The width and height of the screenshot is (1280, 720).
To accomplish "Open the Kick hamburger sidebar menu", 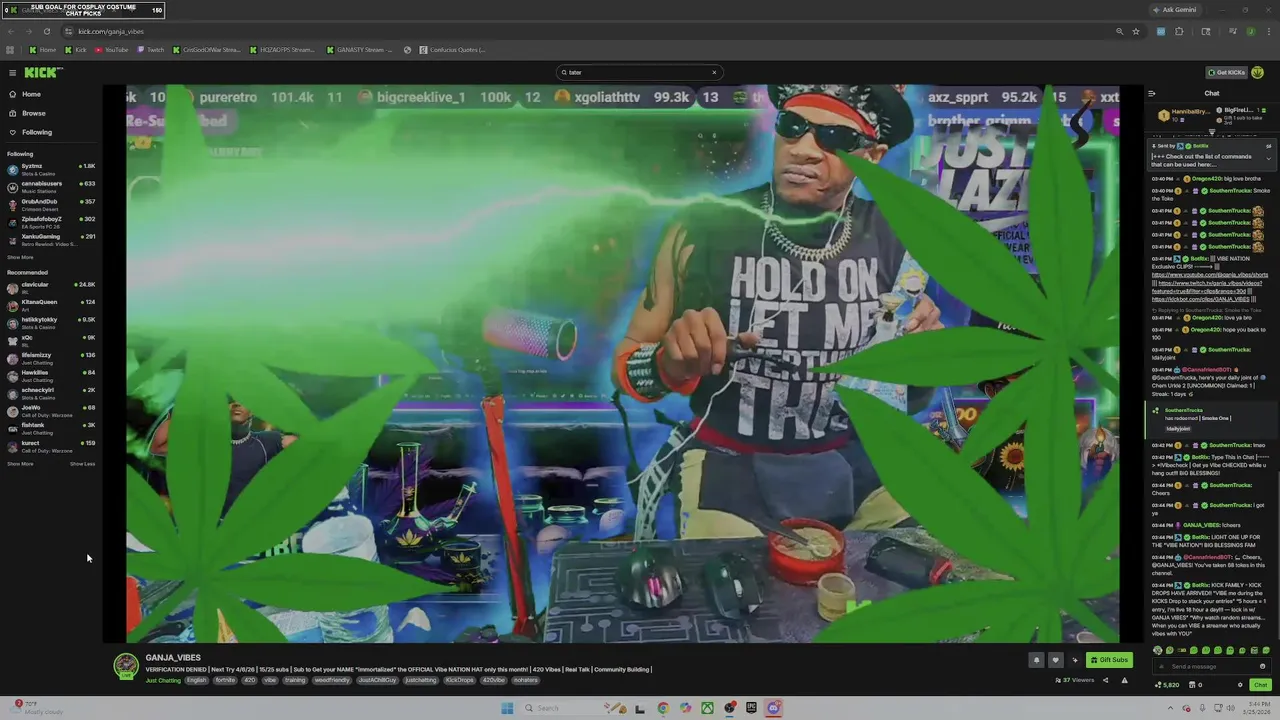I will pos(12,72).
